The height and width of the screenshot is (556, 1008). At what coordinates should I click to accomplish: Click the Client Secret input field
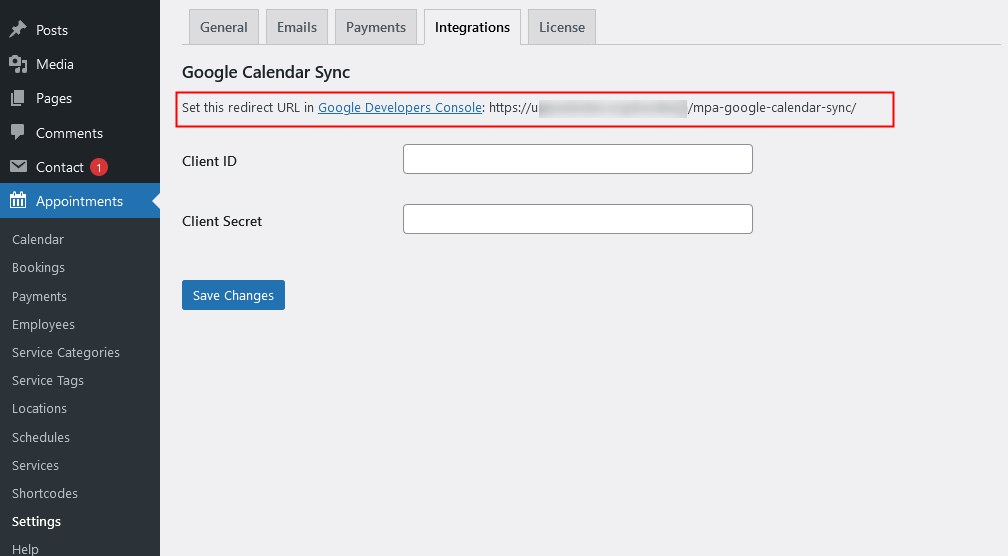(578, 219)
